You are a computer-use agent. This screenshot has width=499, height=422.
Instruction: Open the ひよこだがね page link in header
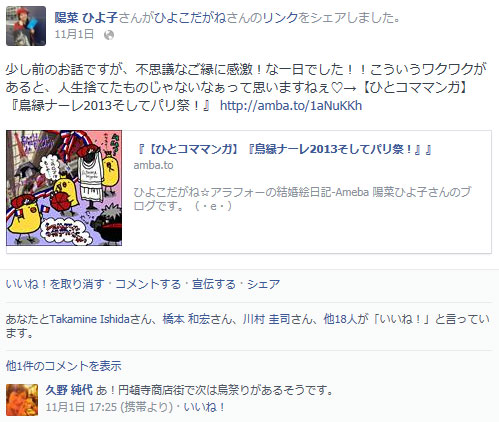(191, 18)
